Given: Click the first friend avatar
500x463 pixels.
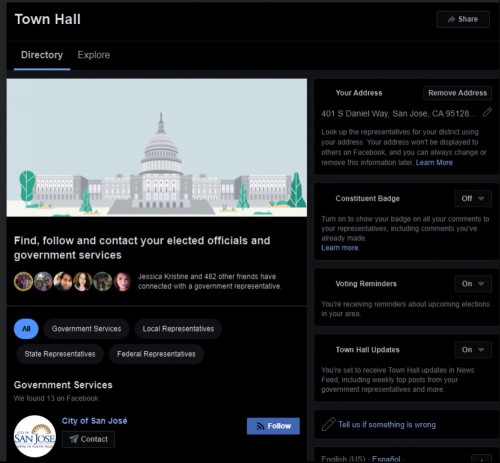Looking at the screenshot, I should pos(23,281).
